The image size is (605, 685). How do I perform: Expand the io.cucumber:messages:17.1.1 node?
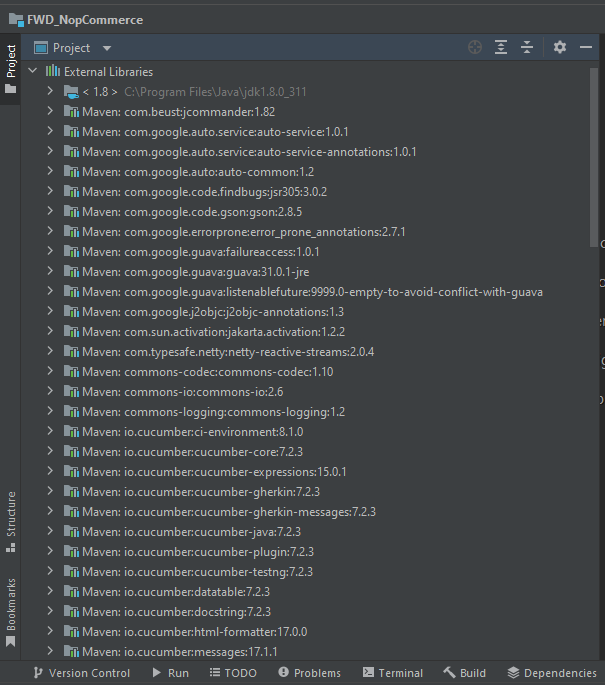[x=50, y=651]
